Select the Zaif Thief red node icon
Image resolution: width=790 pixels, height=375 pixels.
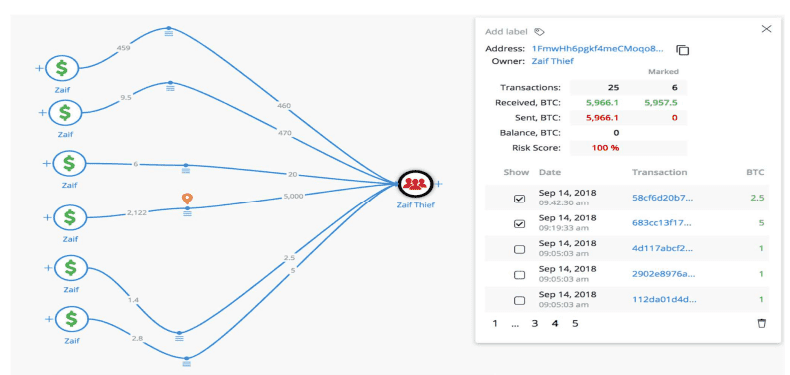415,184
